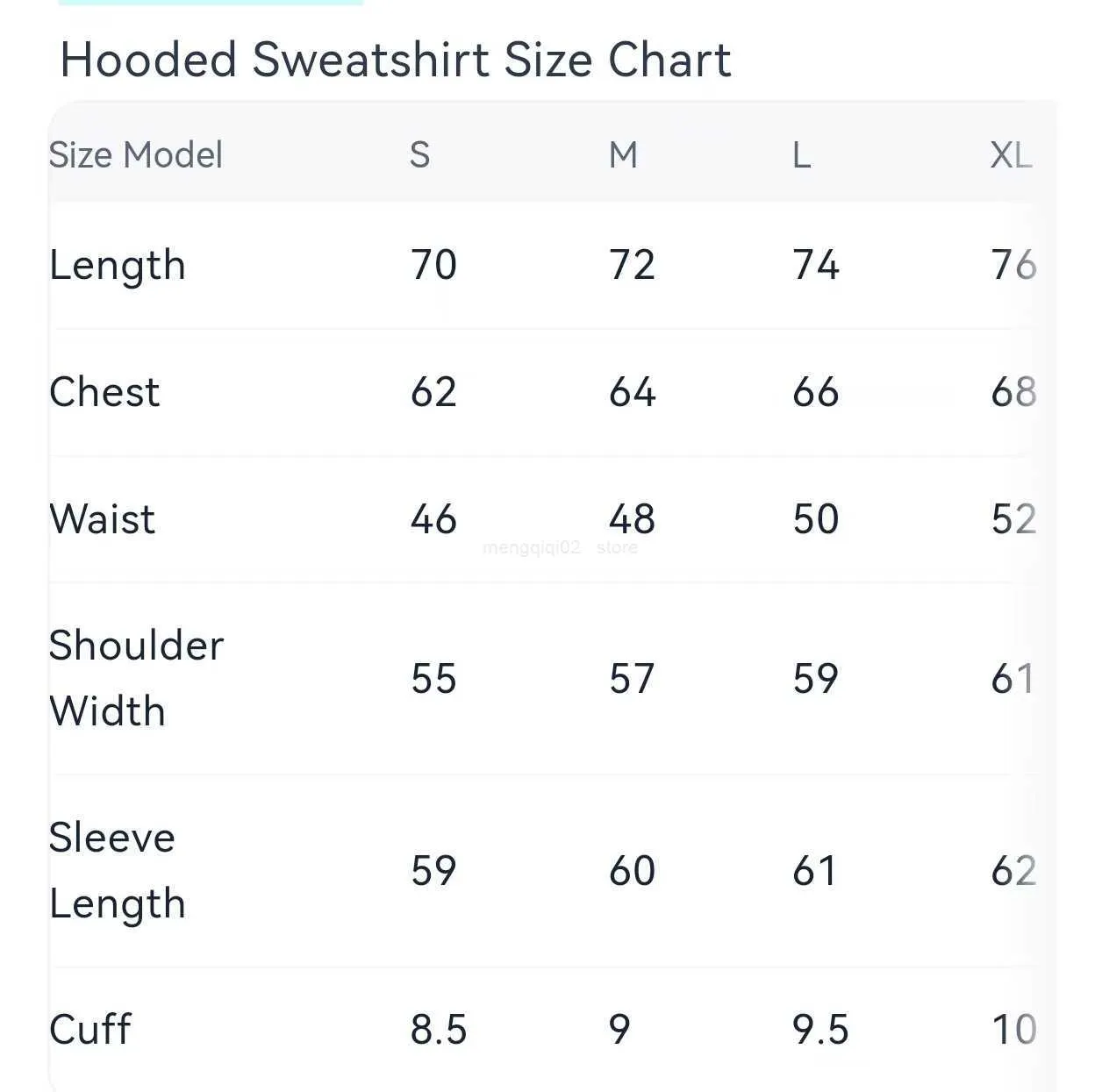Select Chest value 64 for size M
The width and height of the screenshot is (1102, 1092).
pos(632,392)
